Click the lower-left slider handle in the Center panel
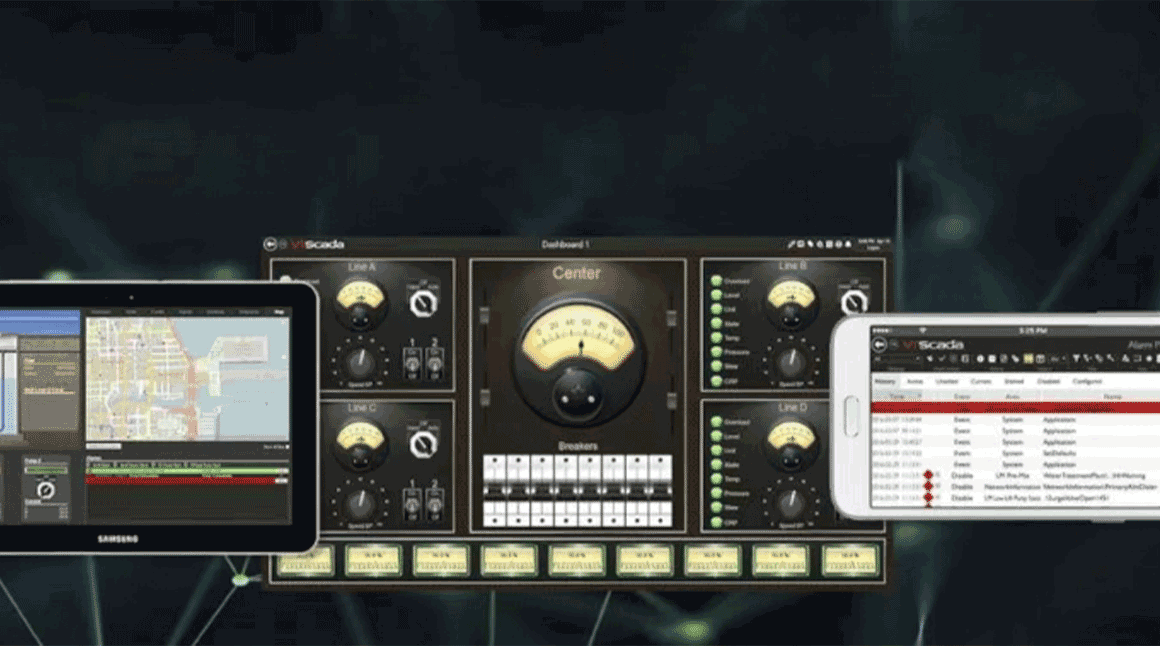This screenshot has height=646, width=1160. click(x=485, y=397)
